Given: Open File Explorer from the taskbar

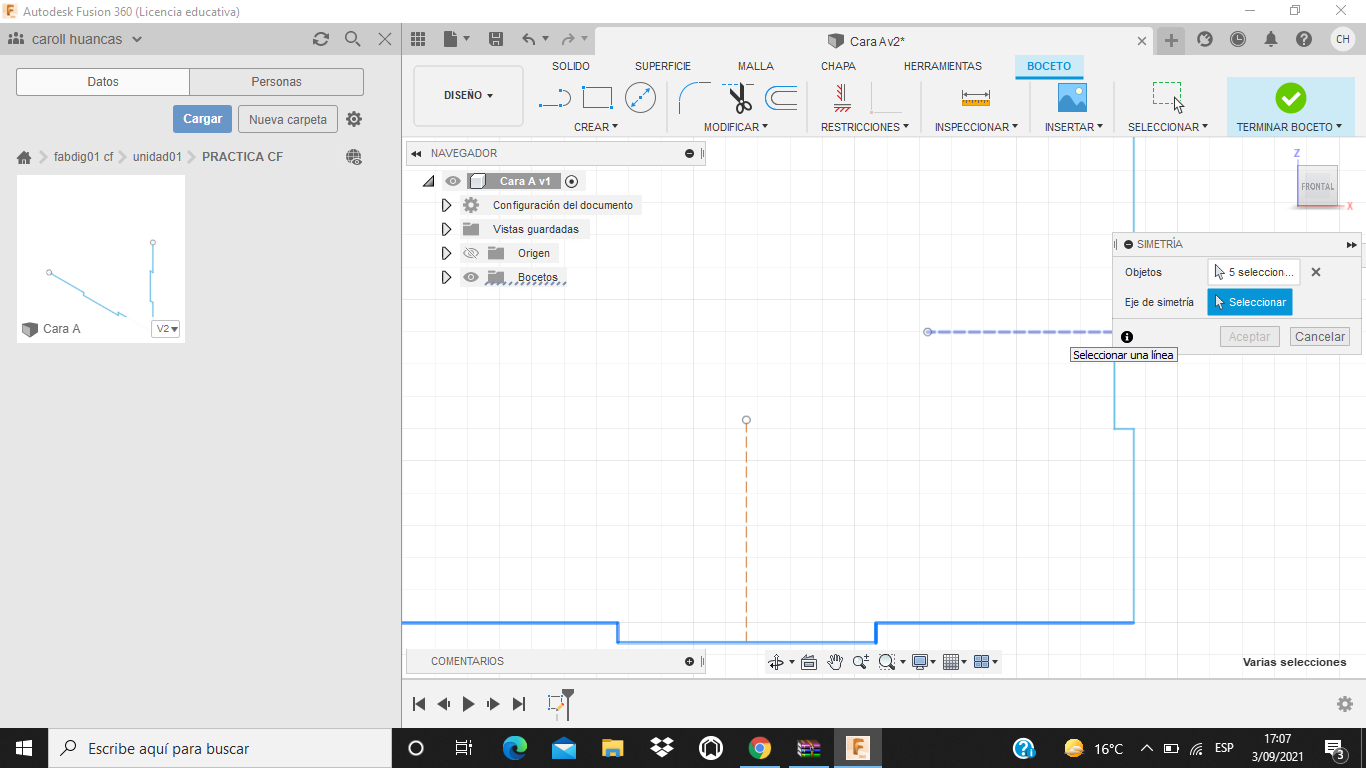Looking at the screenshot, I should pyautogui.click(x=613, y=748).
